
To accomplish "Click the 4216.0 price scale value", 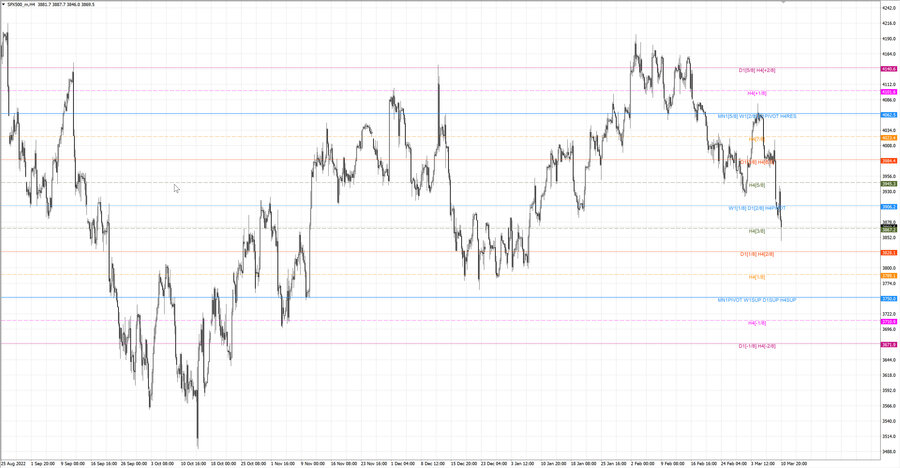I will [x=889, y=24].
